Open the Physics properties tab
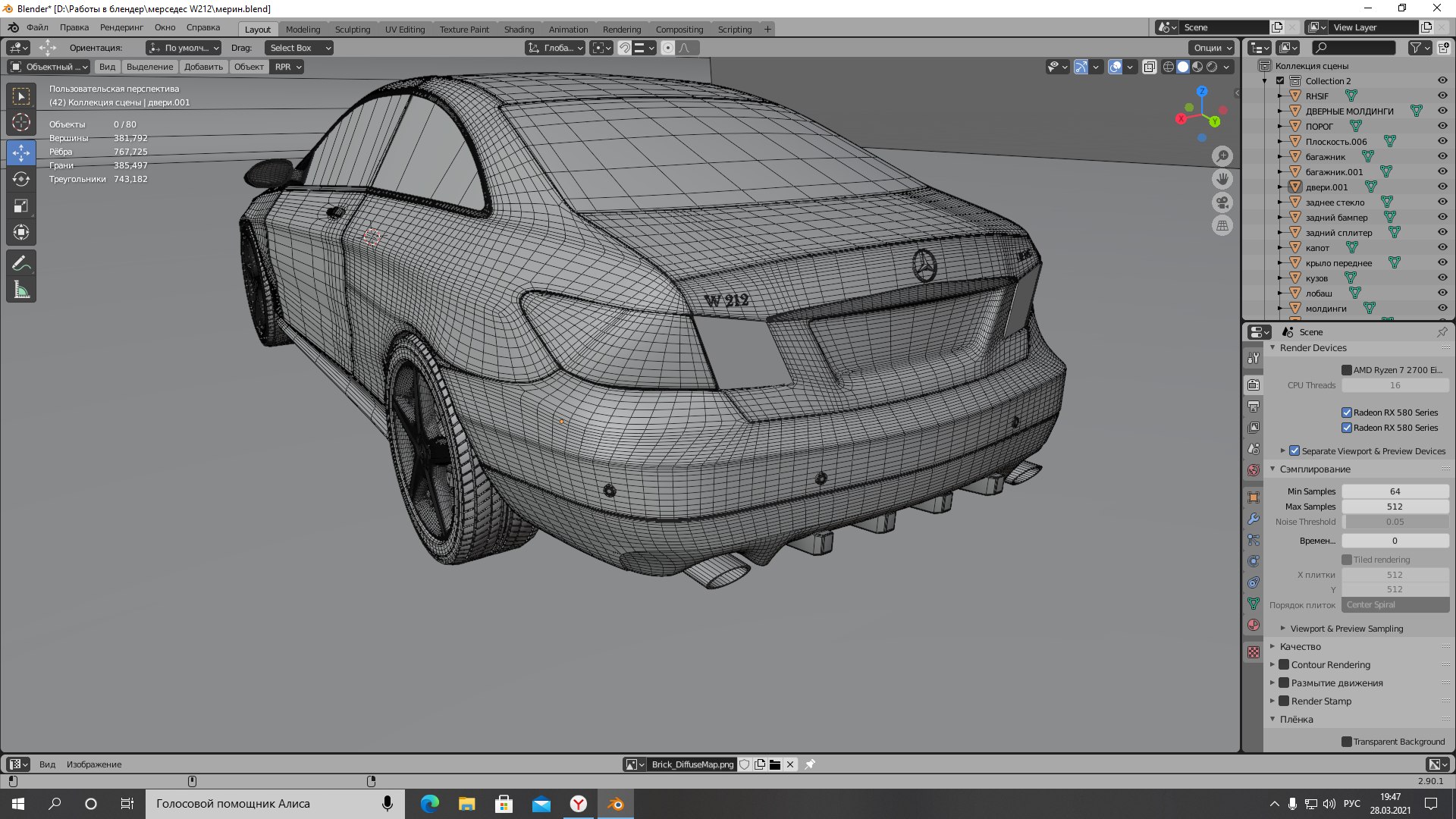The image size is (1456, 819). pos(1254,561)
